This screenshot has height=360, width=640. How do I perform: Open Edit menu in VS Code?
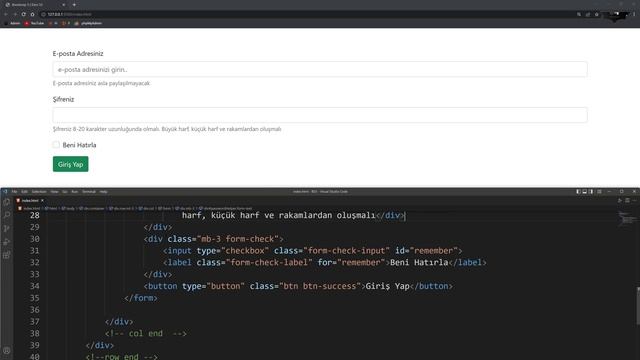[24, 191]
